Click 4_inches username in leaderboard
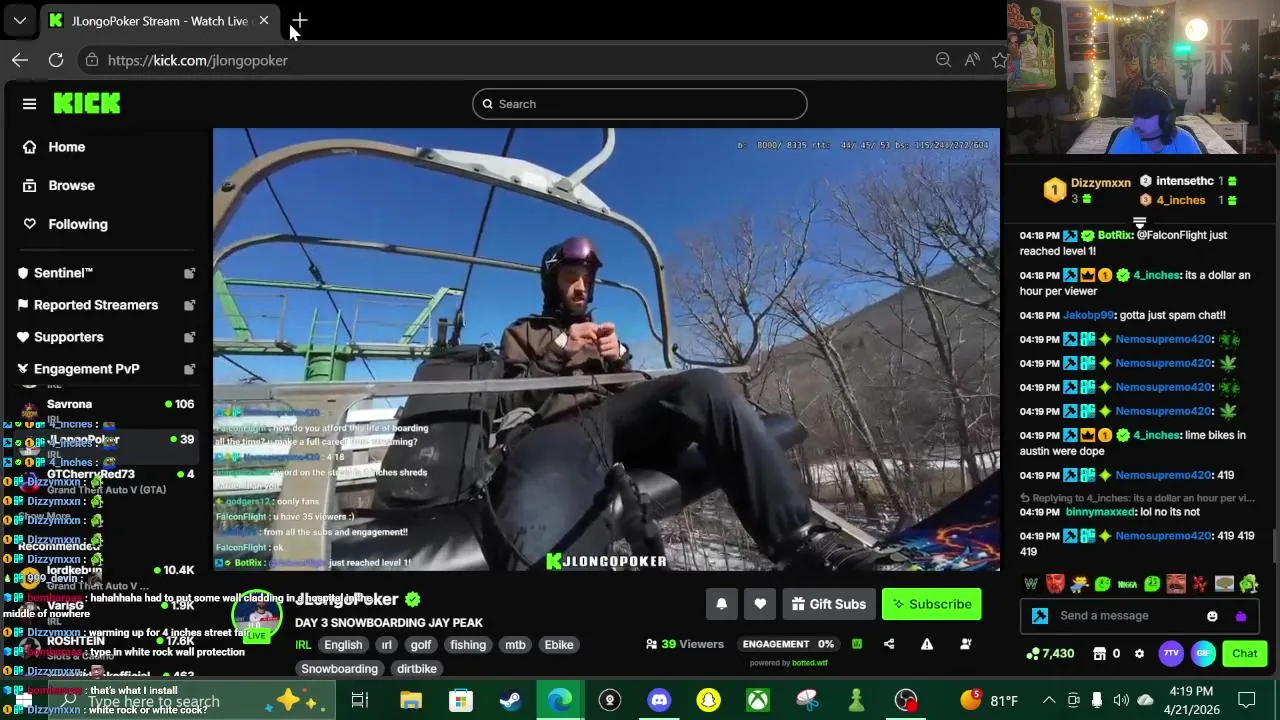This screenshot has height=720, width=1280. click(1181, 200)
